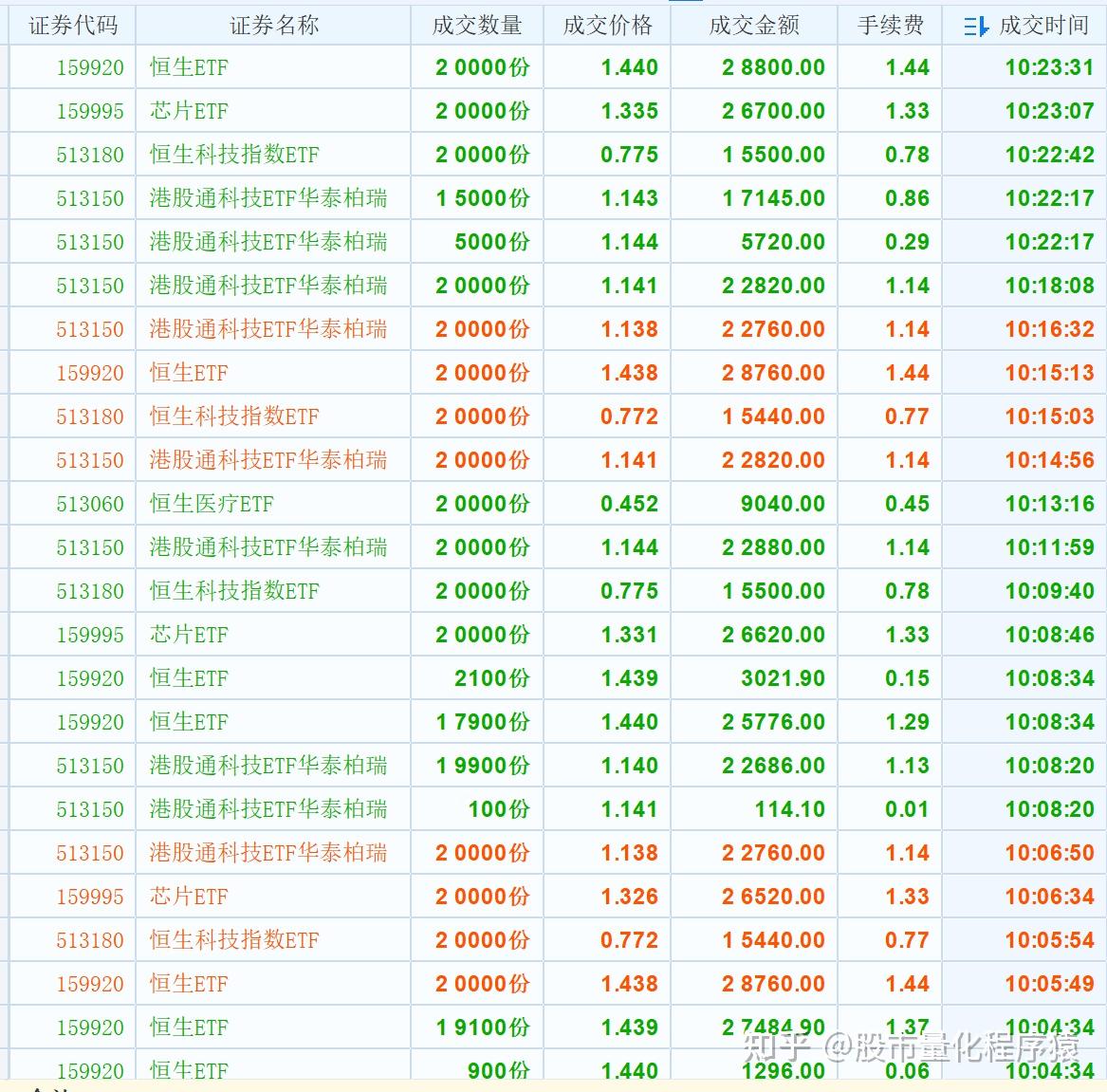The height and width of the screenshot is (1092, 1107).
Task: Click quantity 2100份
Action: coord(492,679)
